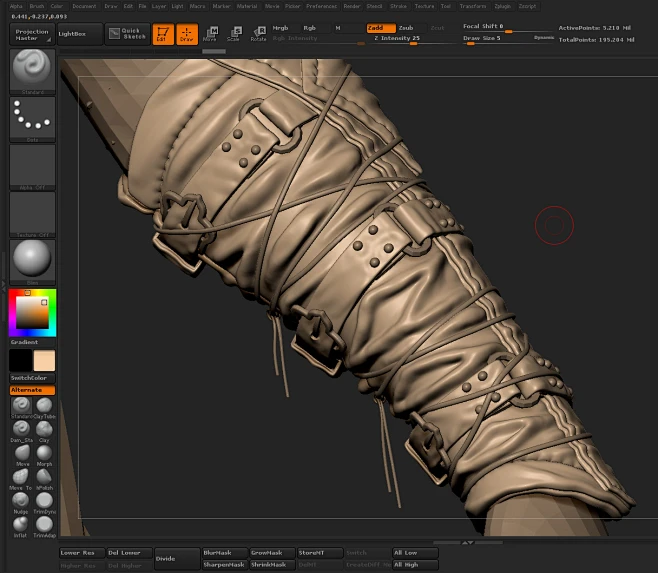
Task: Click the Scale transform icon
Action: click(x=233, y=34)
